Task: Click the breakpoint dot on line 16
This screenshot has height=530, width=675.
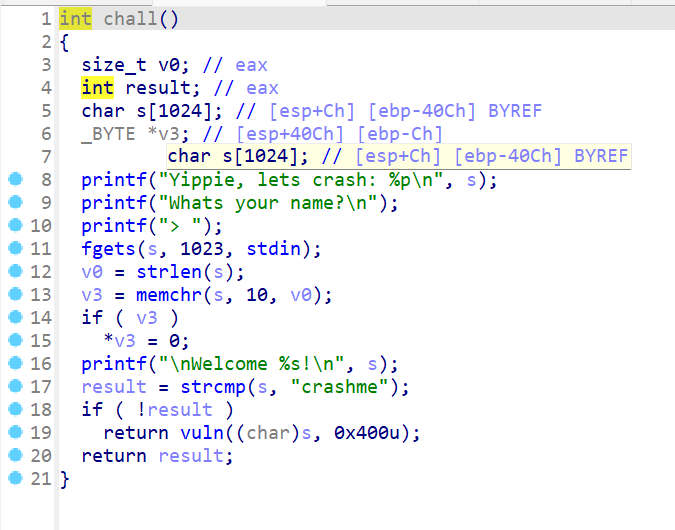Action: 15,364
